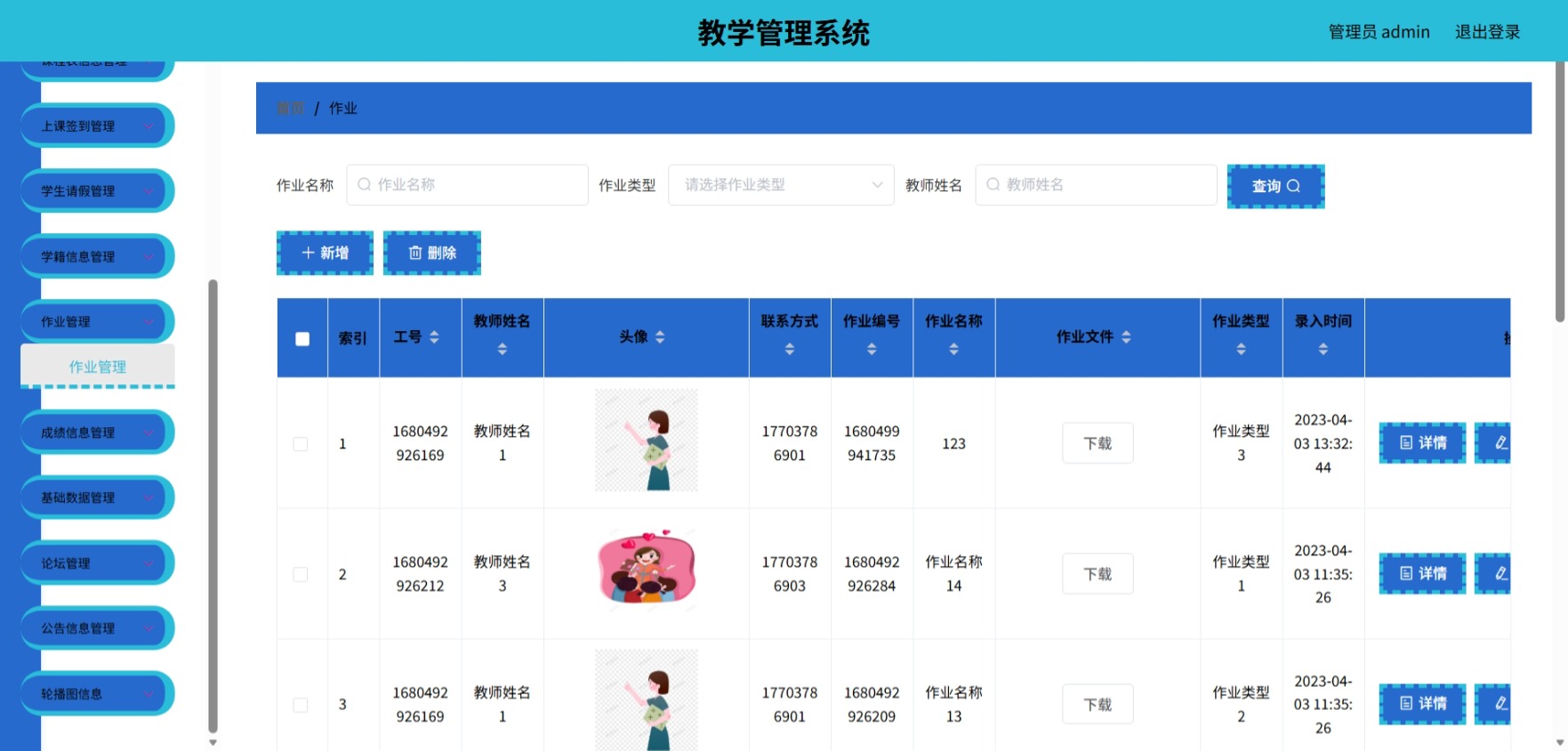Sort table by 工号 column arrows
The width and height of the screenshot is (1568, 751).
[434, 337]
